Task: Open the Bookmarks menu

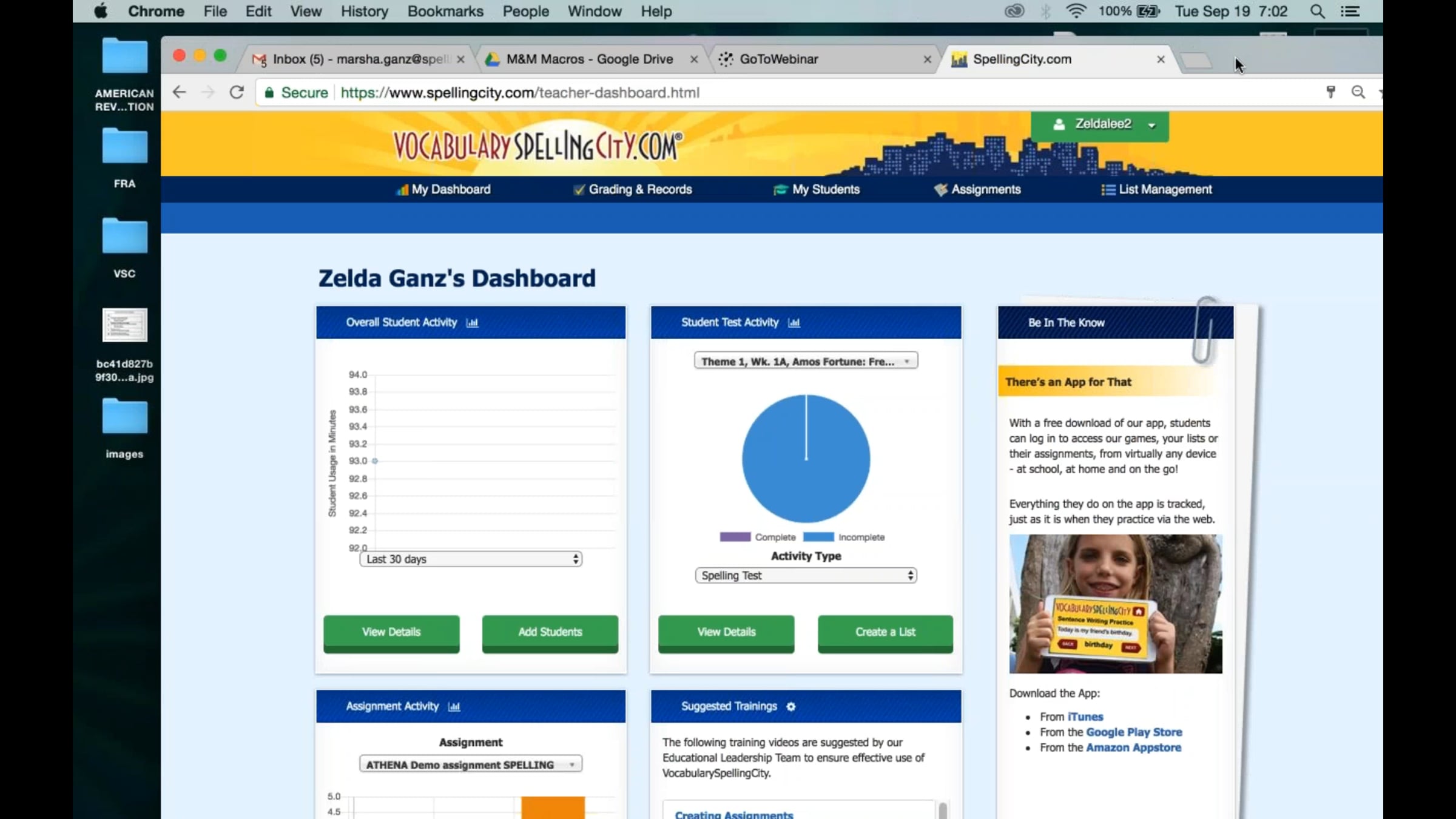Action: coord(445,12)
